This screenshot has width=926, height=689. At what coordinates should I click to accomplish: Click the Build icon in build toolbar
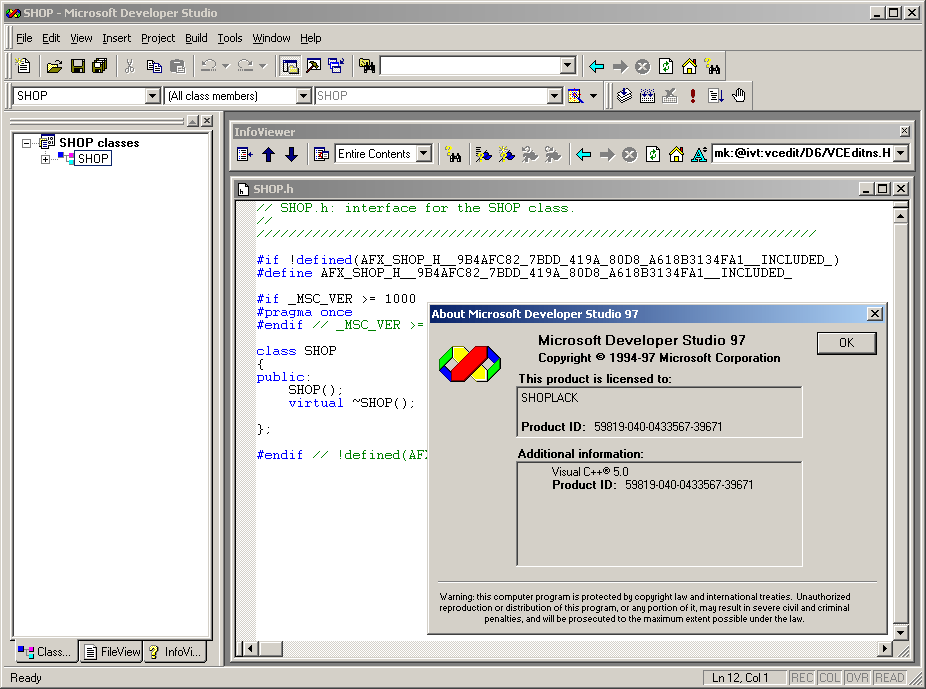coord(647,96)
